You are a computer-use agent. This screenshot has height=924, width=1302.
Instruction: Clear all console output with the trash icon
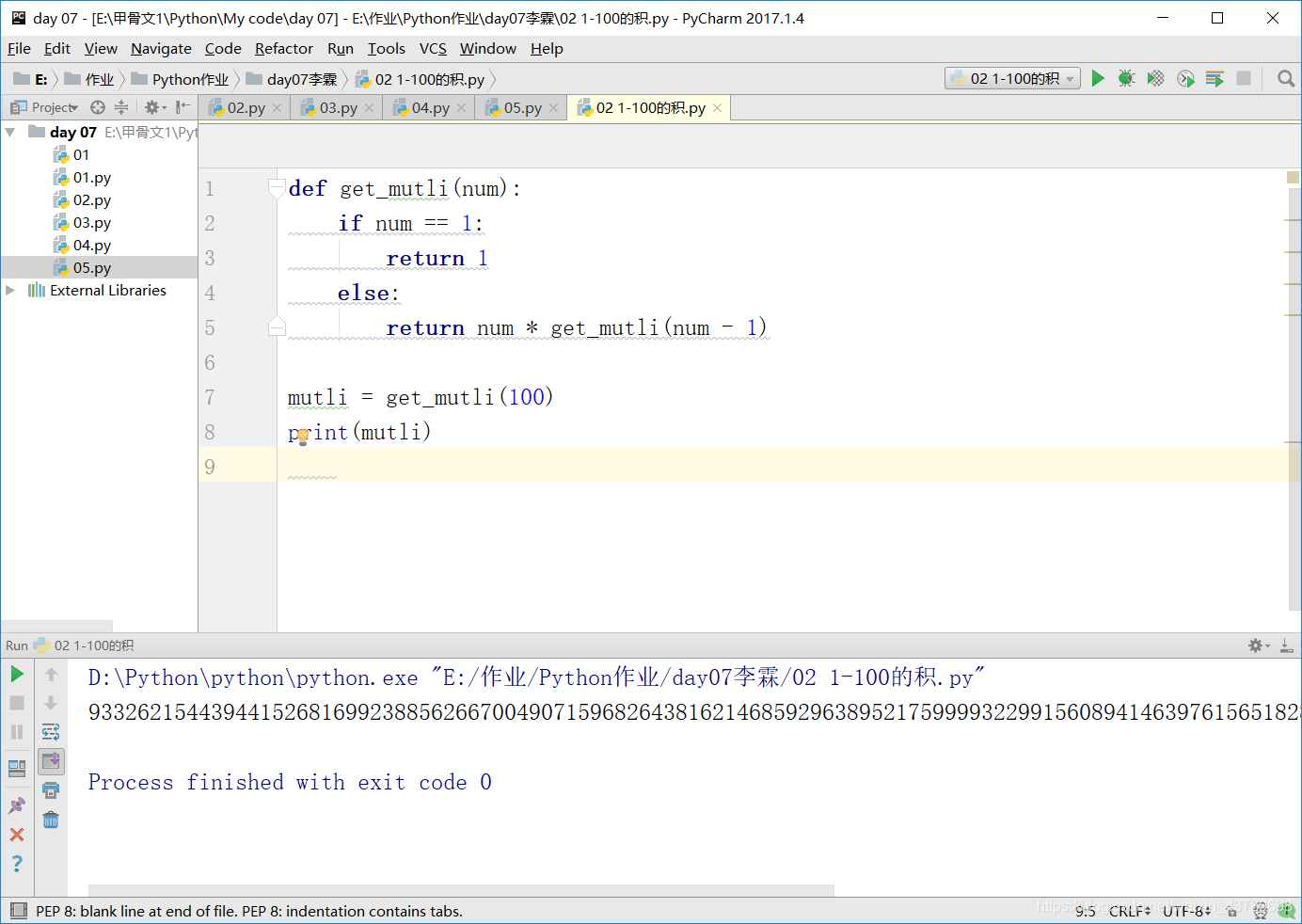[51, 820]
